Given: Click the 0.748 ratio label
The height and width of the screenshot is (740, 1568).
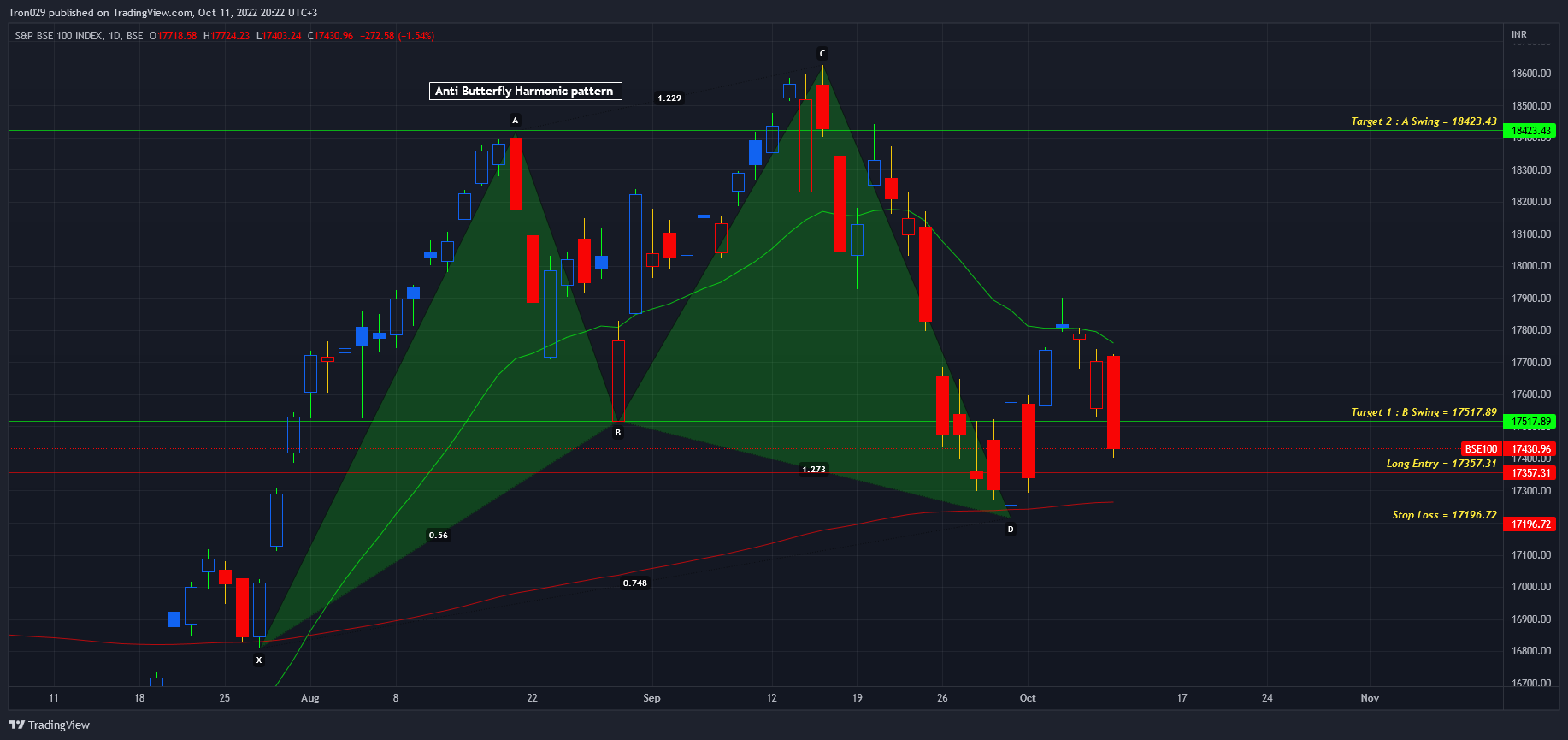Looking at the screenshot, I should (635, 583).
